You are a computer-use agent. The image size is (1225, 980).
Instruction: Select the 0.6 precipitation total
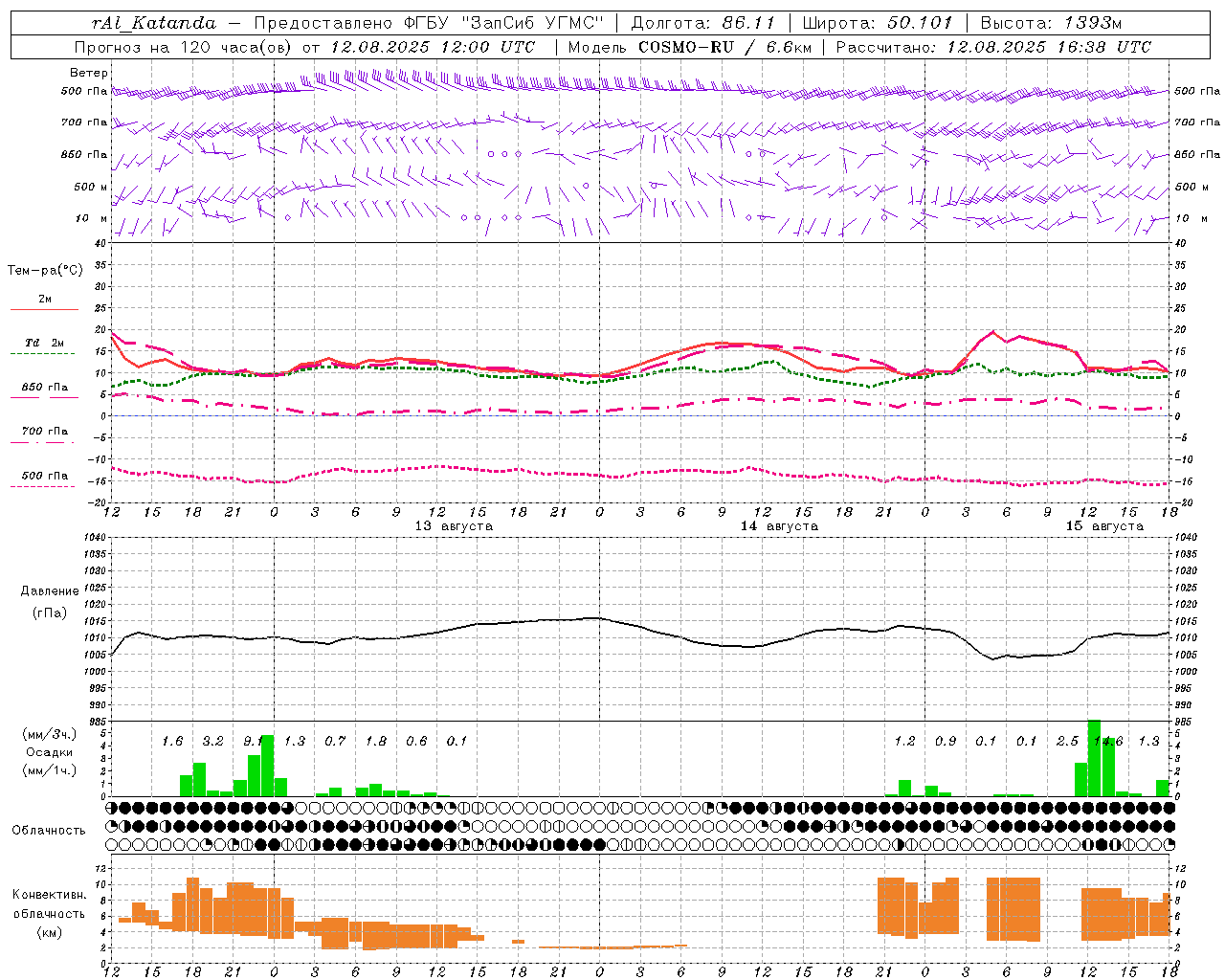[416, 742]
